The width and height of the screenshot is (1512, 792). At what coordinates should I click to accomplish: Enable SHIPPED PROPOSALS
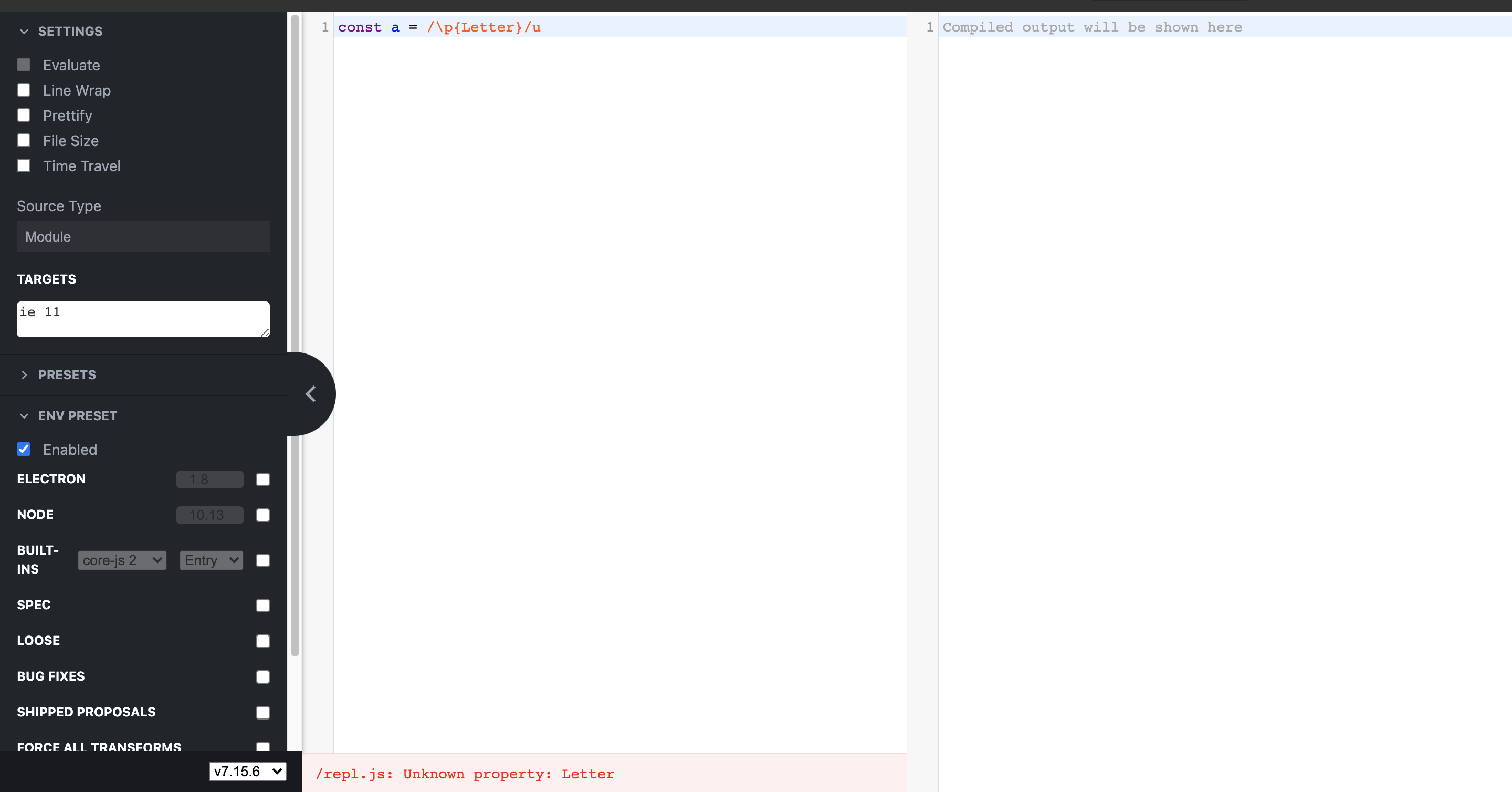click(x=262, y=713)
